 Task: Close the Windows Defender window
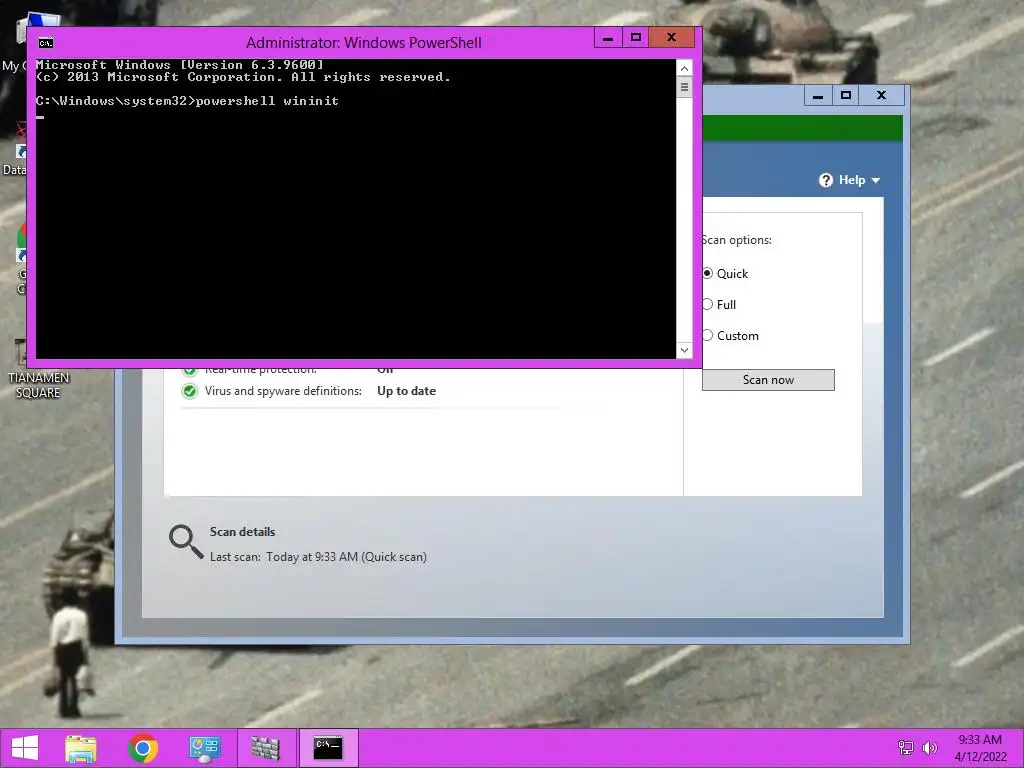(x=882, y=96)
